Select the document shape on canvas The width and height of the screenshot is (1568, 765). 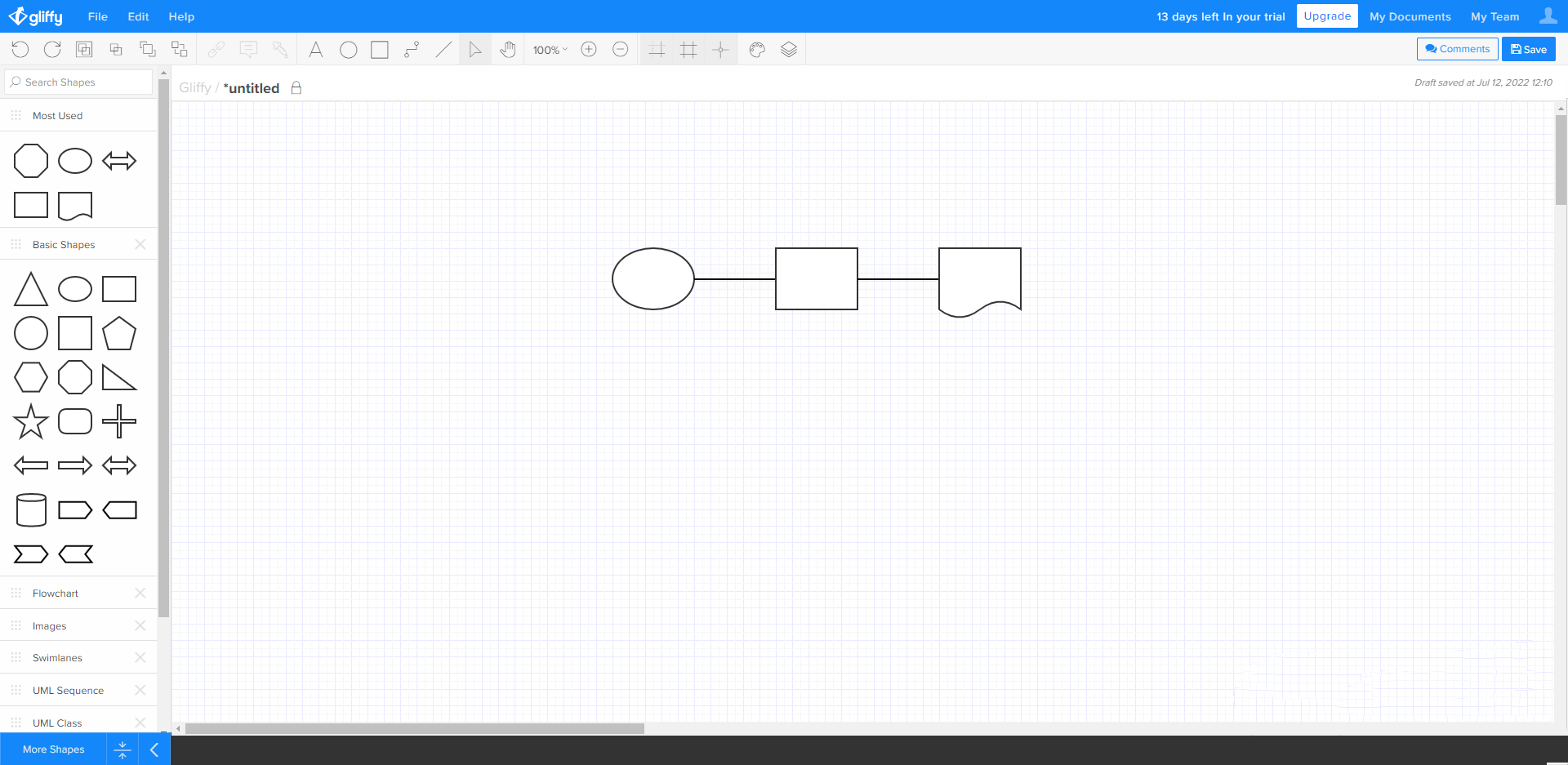tap(980, 281)
